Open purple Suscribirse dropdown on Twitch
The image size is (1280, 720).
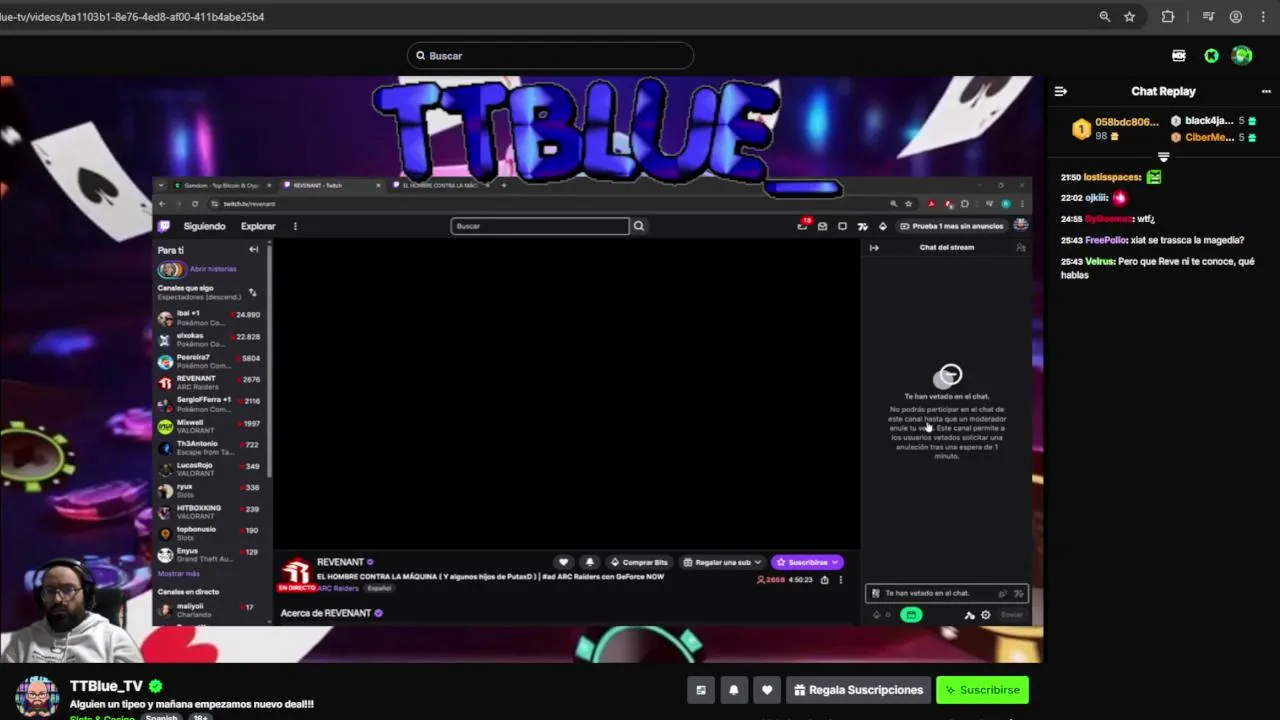pos(807,562)
